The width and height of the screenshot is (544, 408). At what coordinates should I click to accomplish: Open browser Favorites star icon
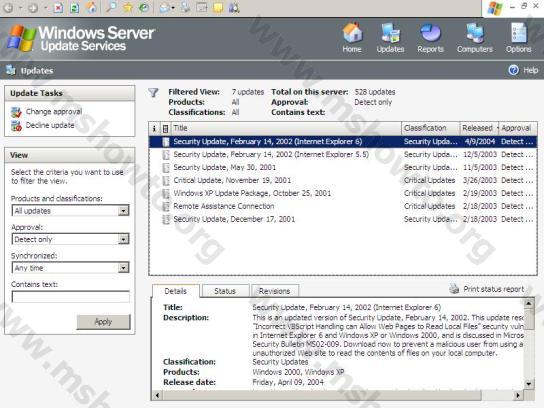pos(128,8)
